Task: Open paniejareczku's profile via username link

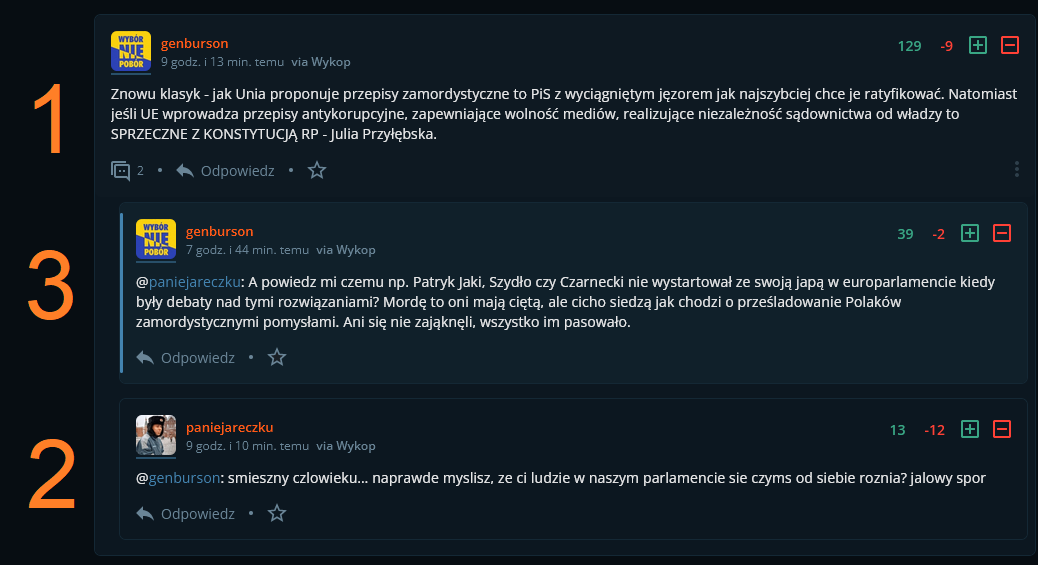Action: coord(229,427)
